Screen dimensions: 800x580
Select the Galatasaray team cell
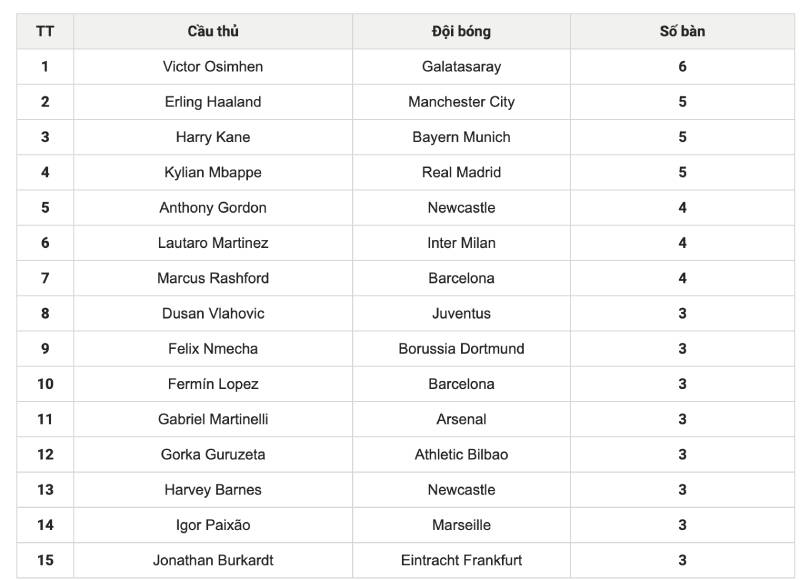click(461, 67)
